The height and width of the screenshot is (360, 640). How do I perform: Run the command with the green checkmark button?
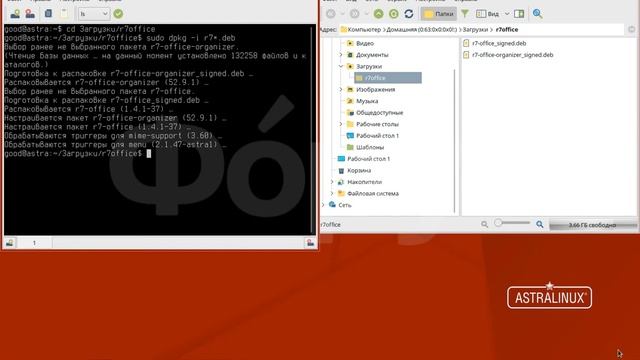pyautogui.click(x=118, y=14)
